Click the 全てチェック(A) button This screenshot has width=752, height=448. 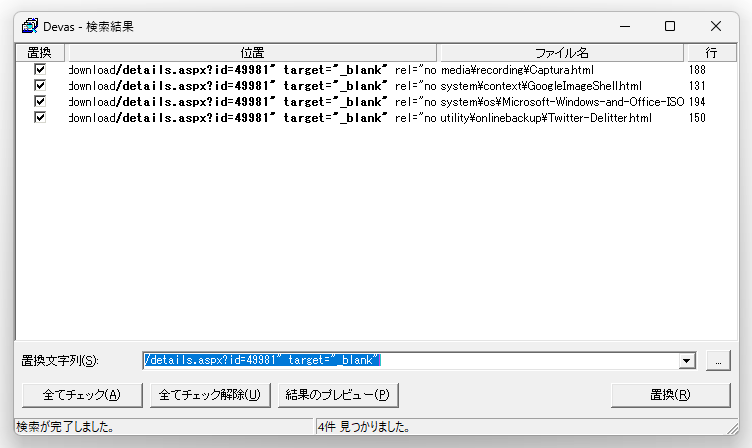(x=82, y=395)
